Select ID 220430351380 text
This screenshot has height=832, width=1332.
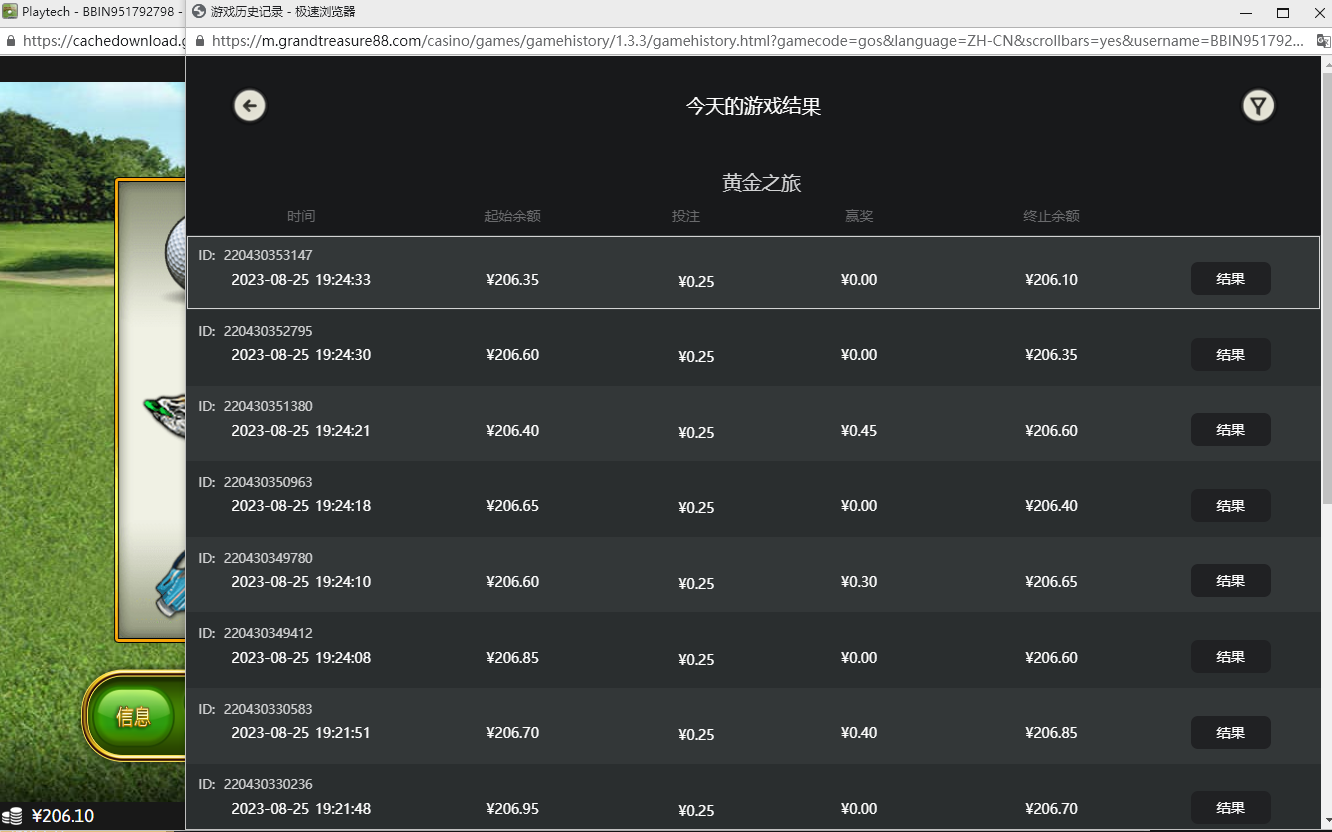pyautogui.click(x=268, y=406)
